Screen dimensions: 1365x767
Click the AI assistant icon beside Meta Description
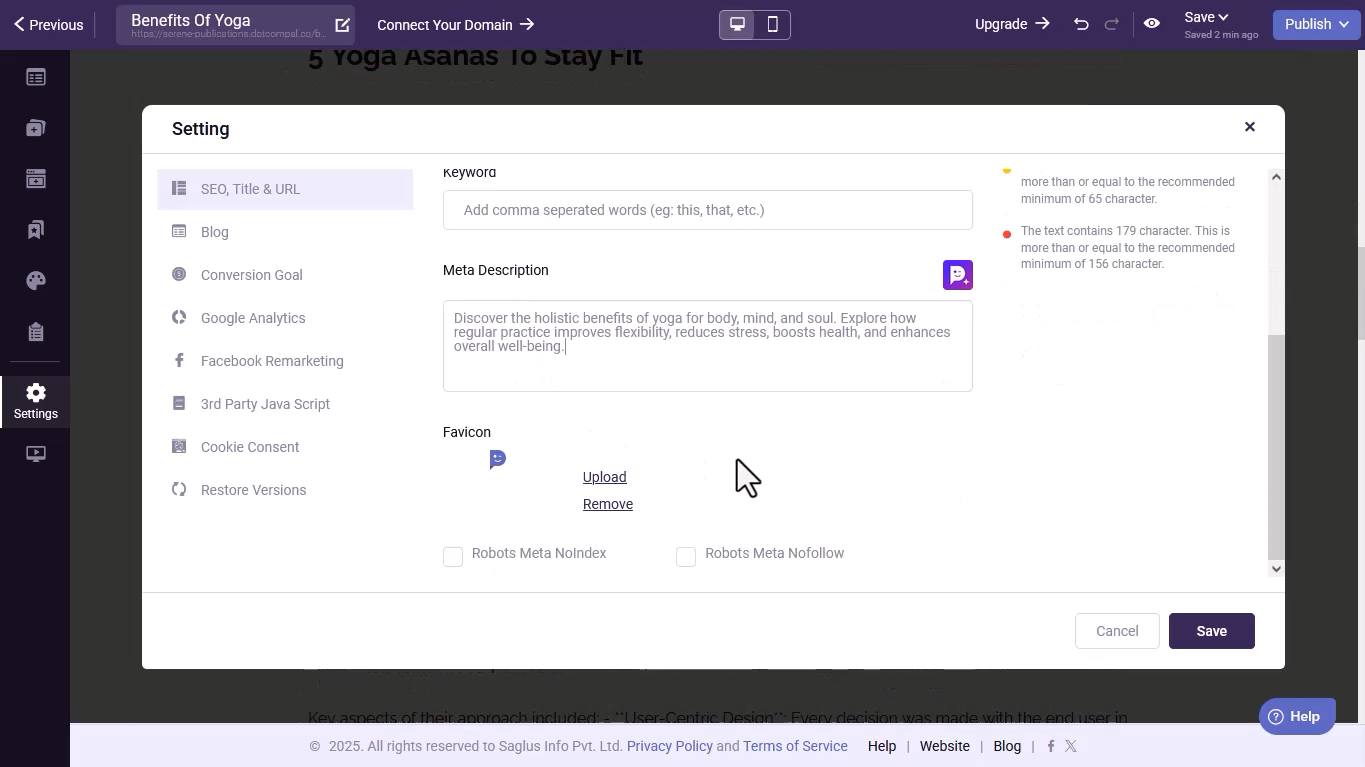tap(957, 275)
